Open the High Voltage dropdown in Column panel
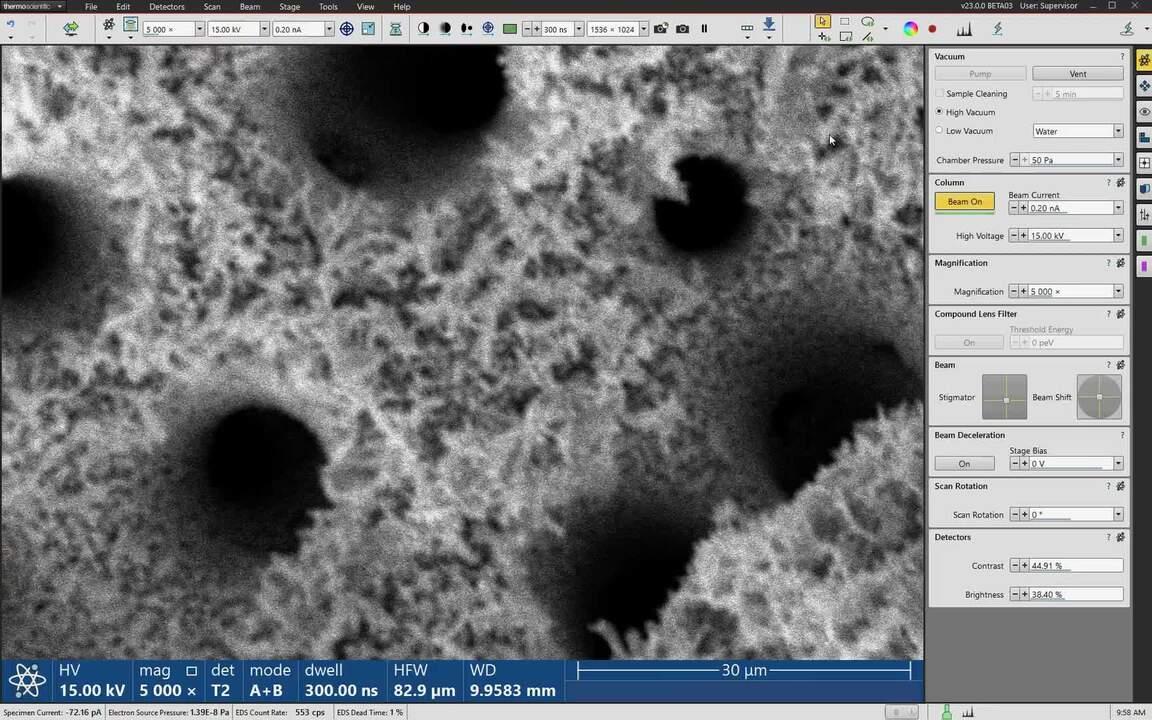1152x720 pixels. click(1117, 236)
